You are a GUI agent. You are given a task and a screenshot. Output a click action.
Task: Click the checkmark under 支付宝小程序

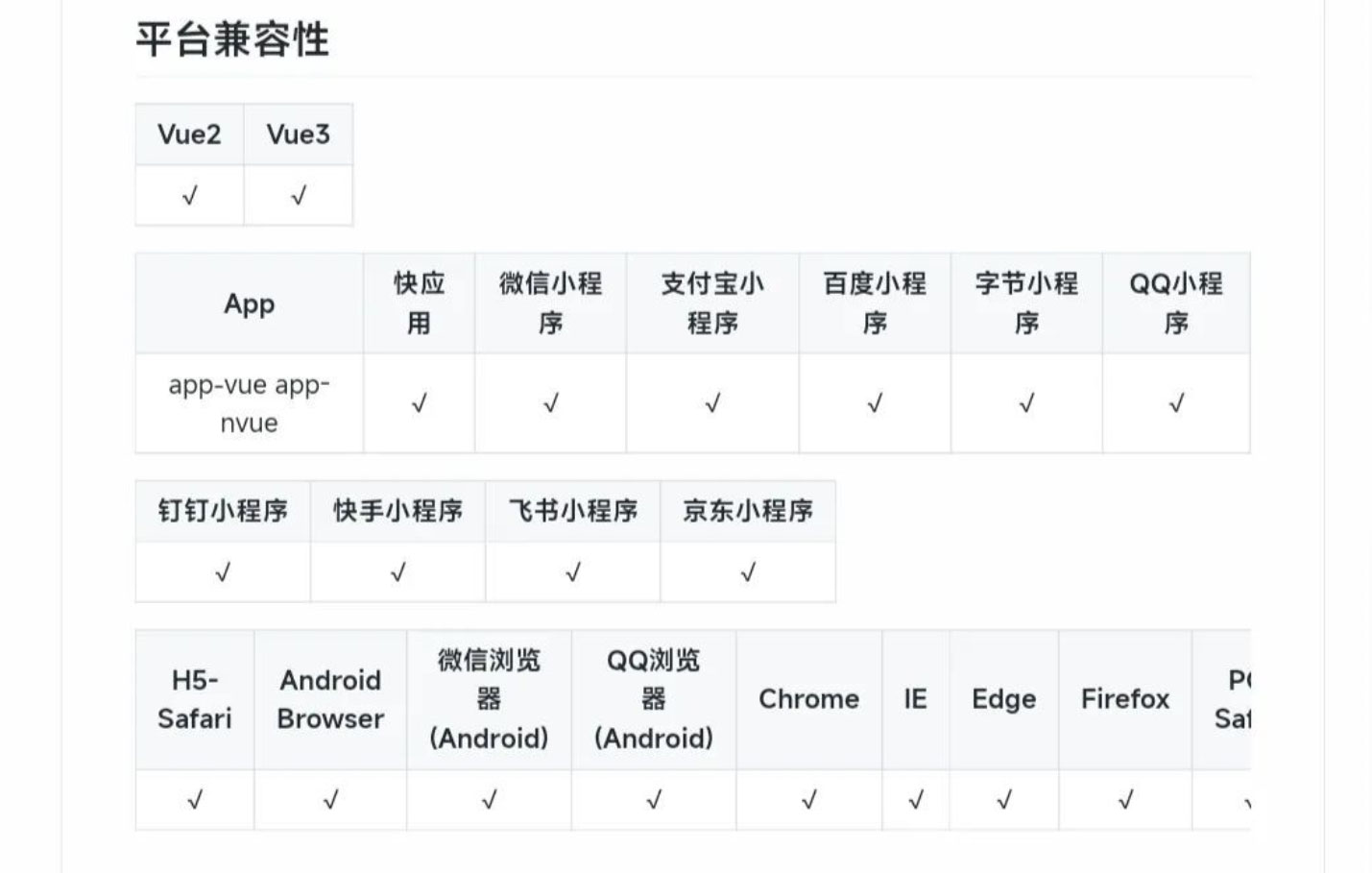click(x=712, y=403)
